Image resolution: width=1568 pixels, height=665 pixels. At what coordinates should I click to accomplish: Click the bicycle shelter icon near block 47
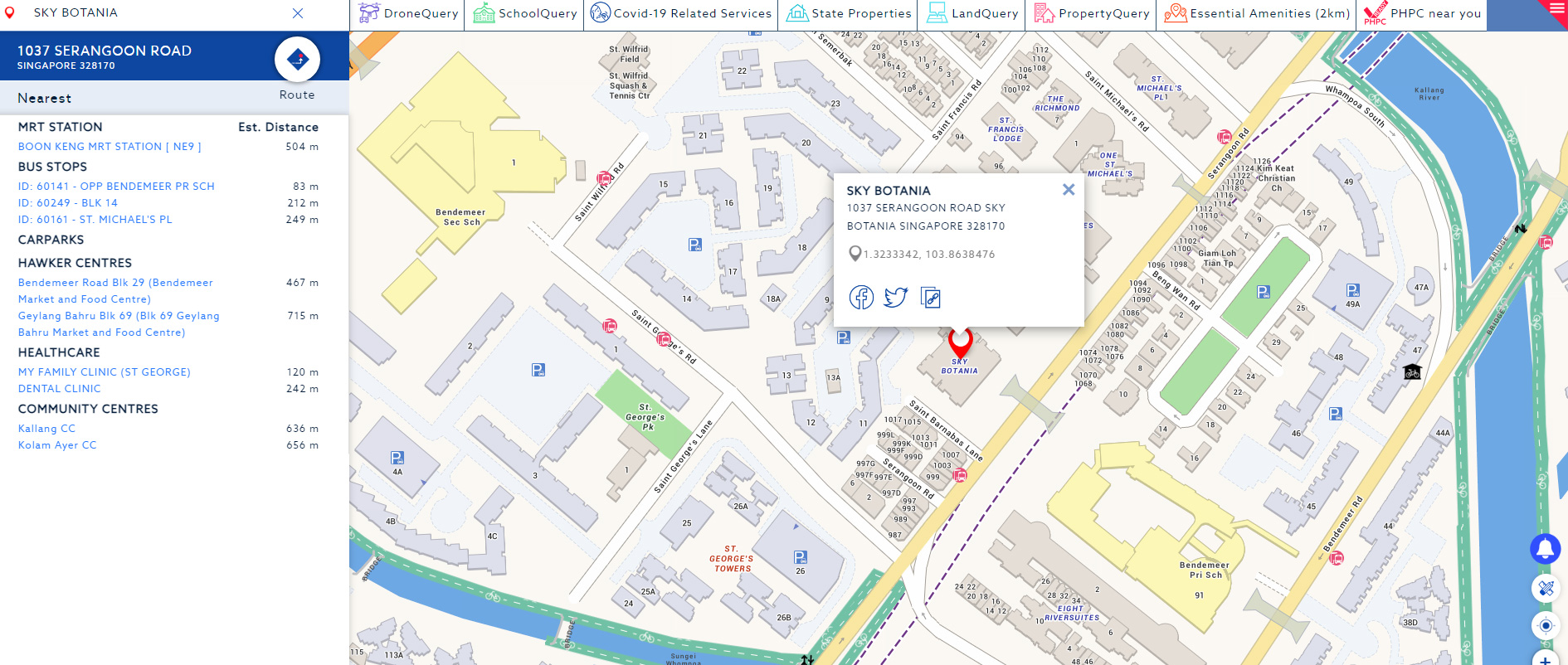tap(1412, 371)
